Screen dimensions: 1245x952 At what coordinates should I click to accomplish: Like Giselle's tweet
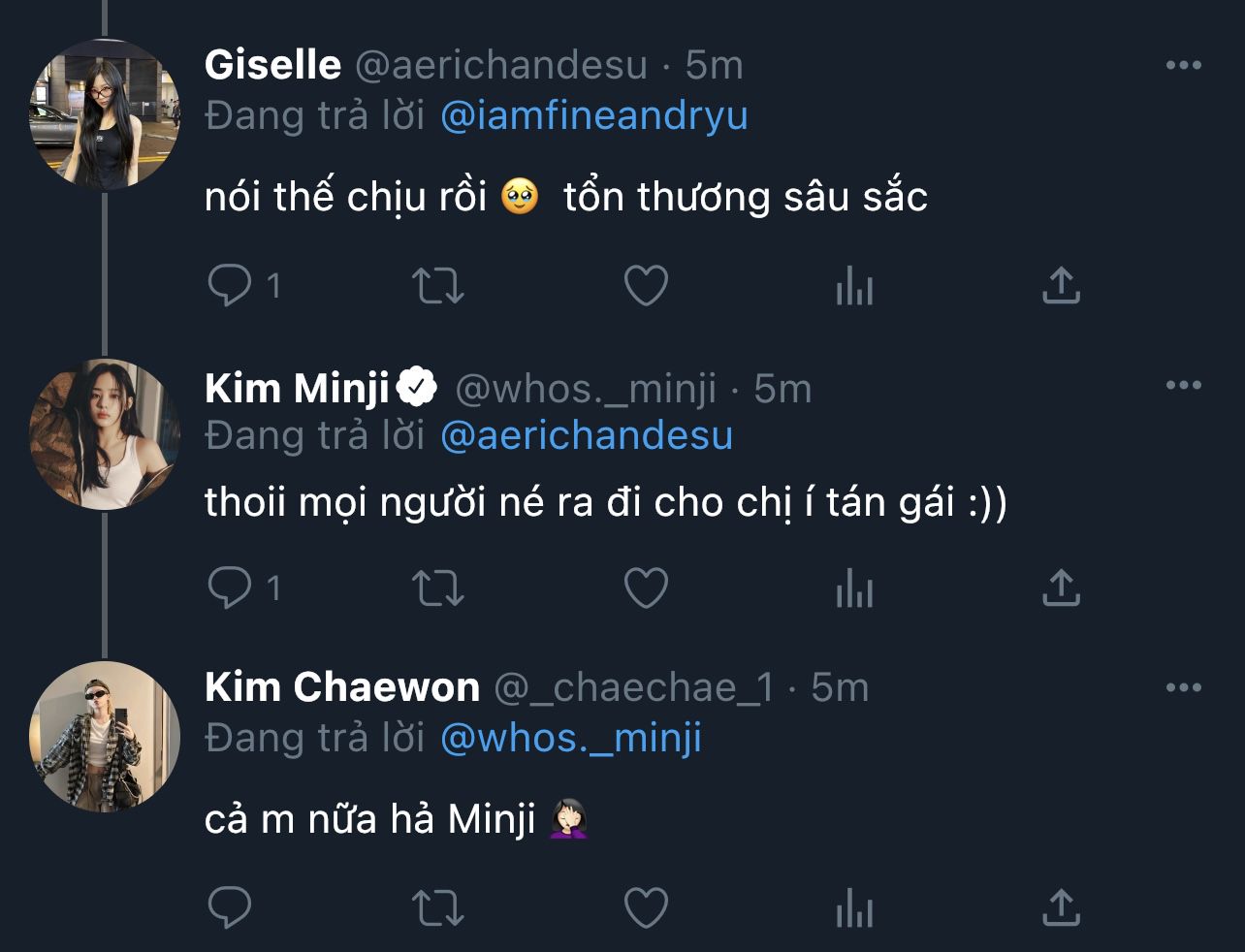pos(646,286)
